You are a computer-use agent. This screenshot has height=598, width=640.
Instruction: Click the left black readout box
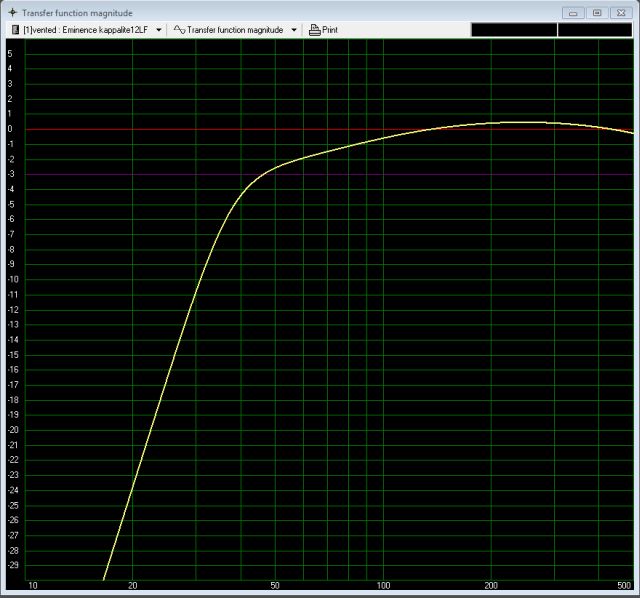pyautogui.click(x=513, y=30)
